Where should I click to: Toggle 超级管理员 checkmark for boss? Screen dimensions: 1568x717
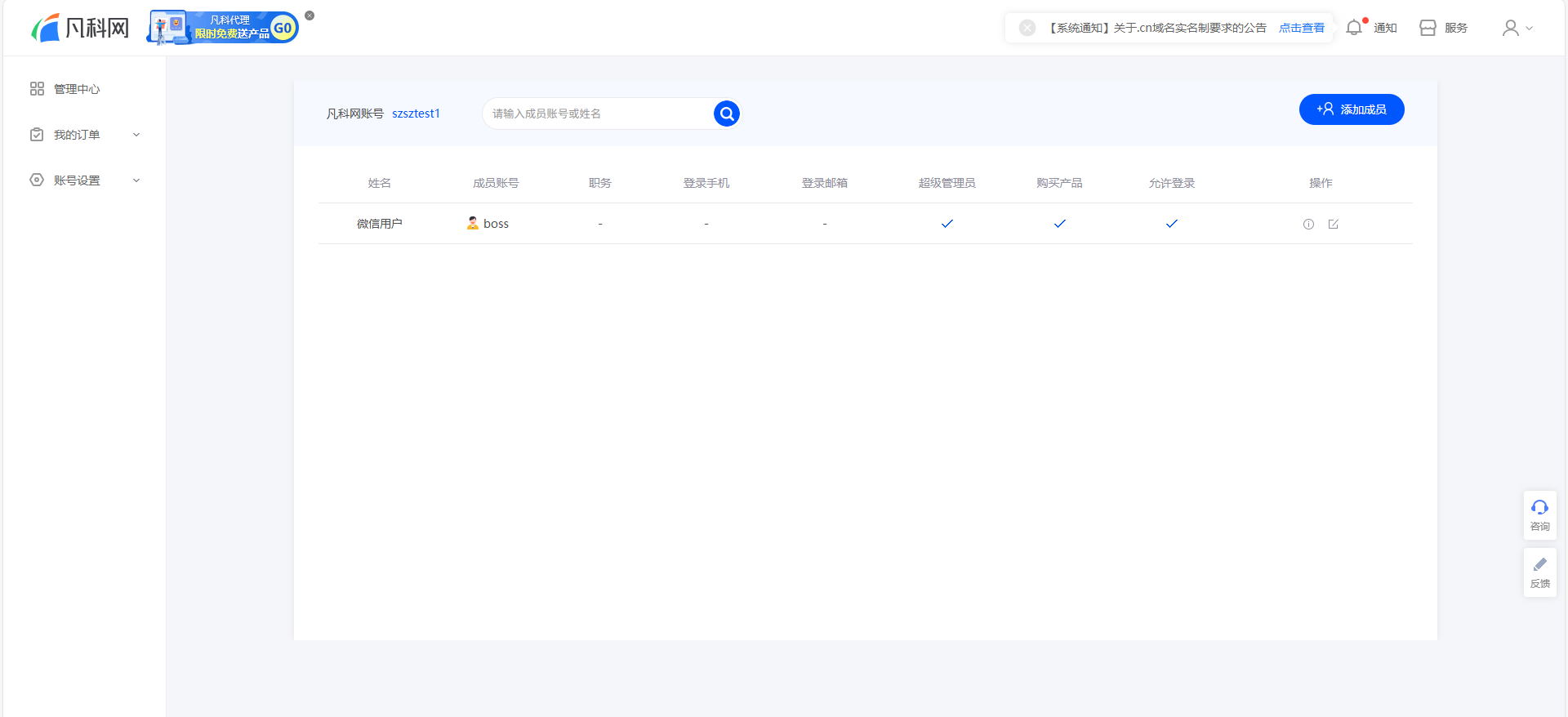coord(947,224)
